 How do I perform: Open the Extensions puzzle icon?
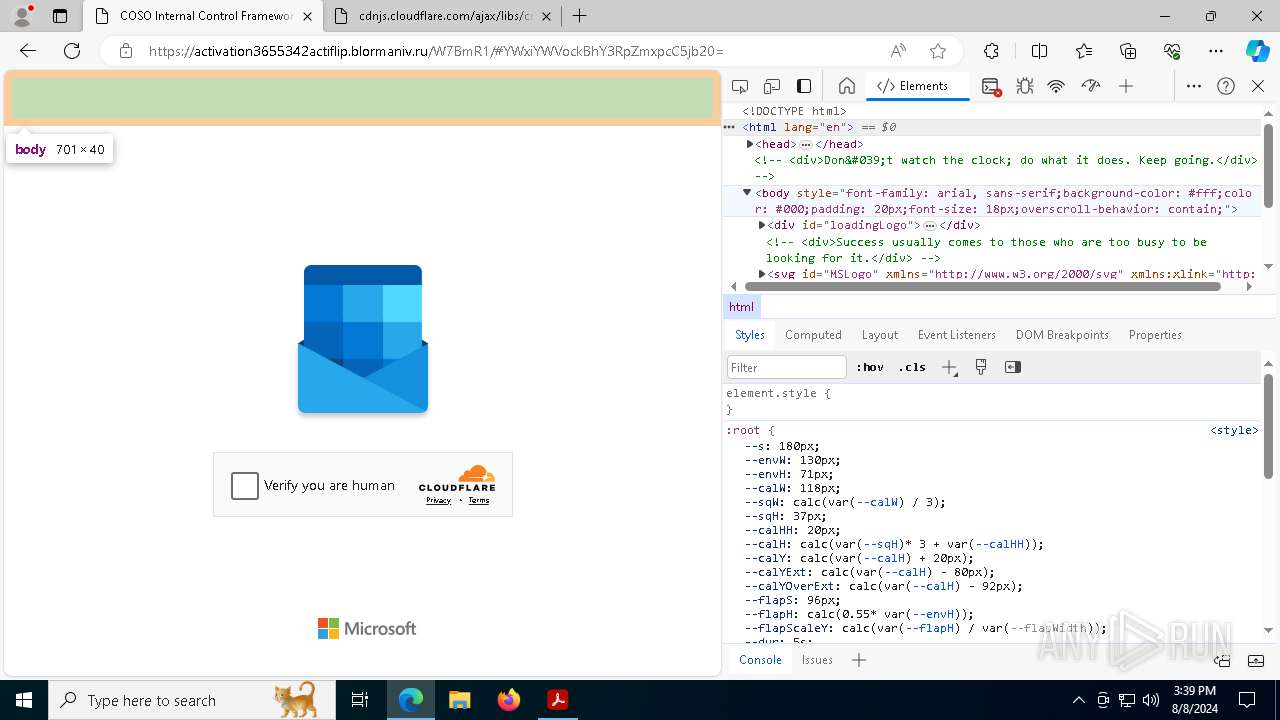[x=991, y=51]
